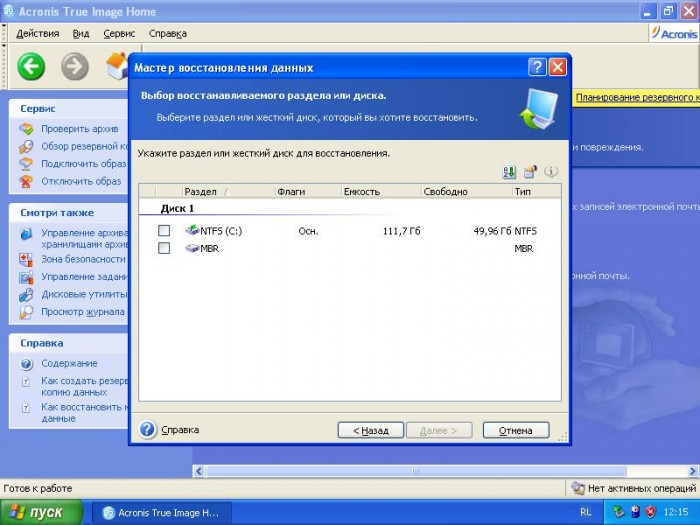Click the Home house toolbar icon

(x=117, y=66)
